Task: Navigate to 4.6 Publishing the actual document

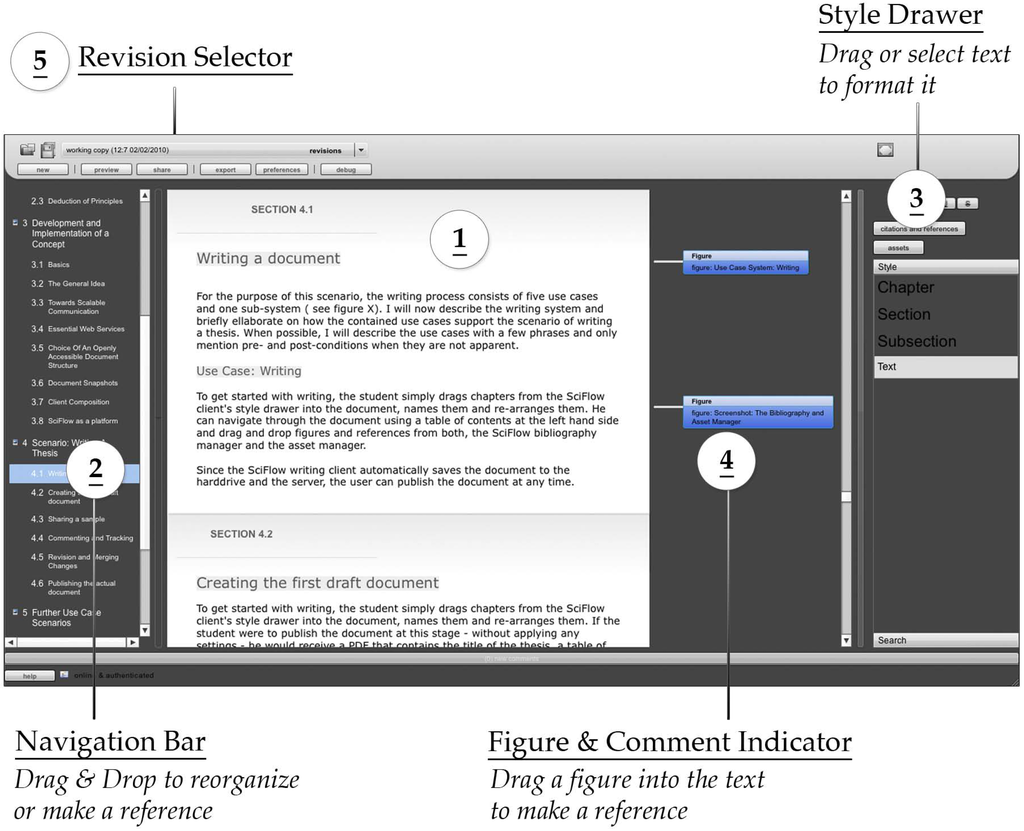Action: (x=73, y=587)
